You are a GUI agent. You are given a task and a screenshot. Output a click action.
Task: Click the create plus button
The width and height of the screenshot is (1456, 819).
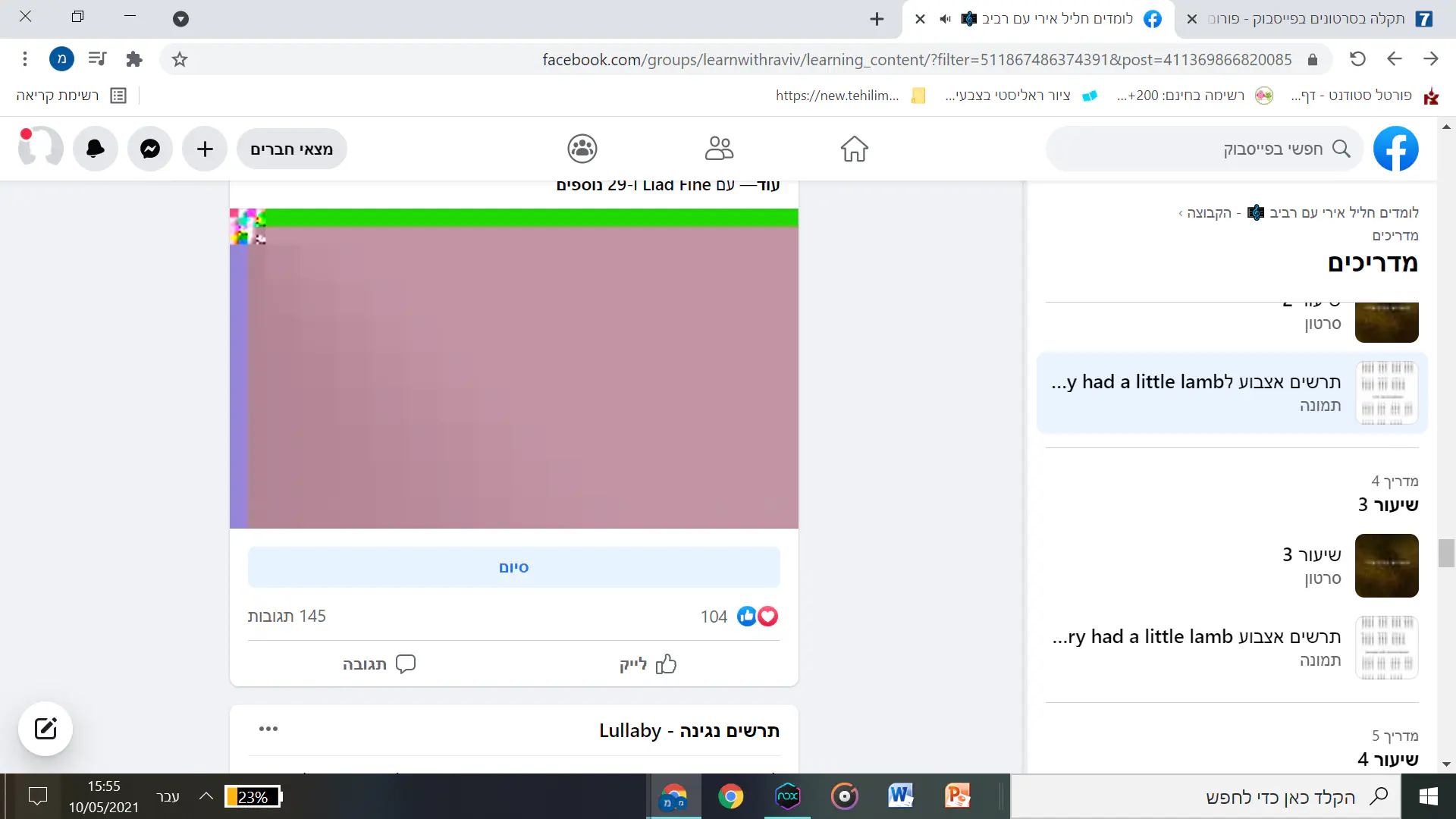tap(205, 149)
